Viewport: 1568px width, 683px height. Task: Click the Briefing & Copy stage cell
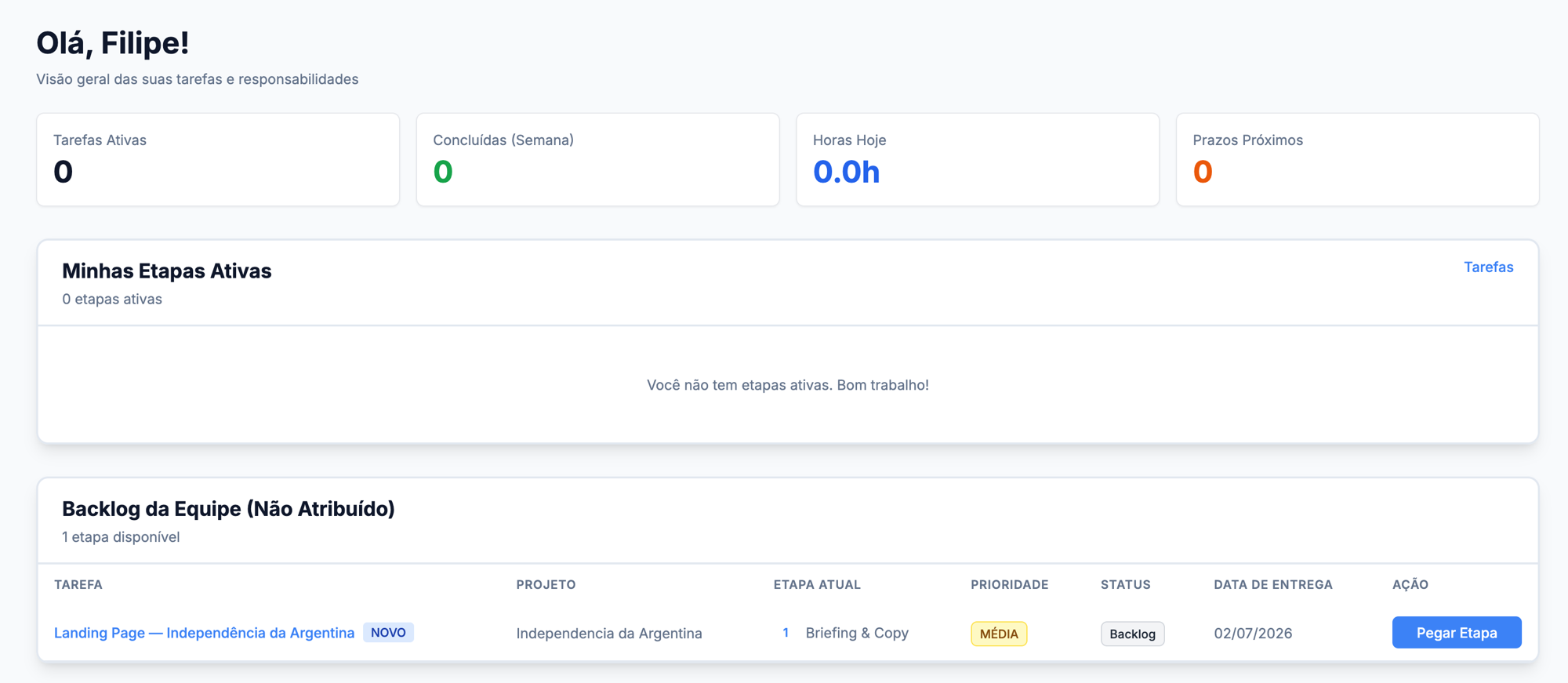pos(857,633)
